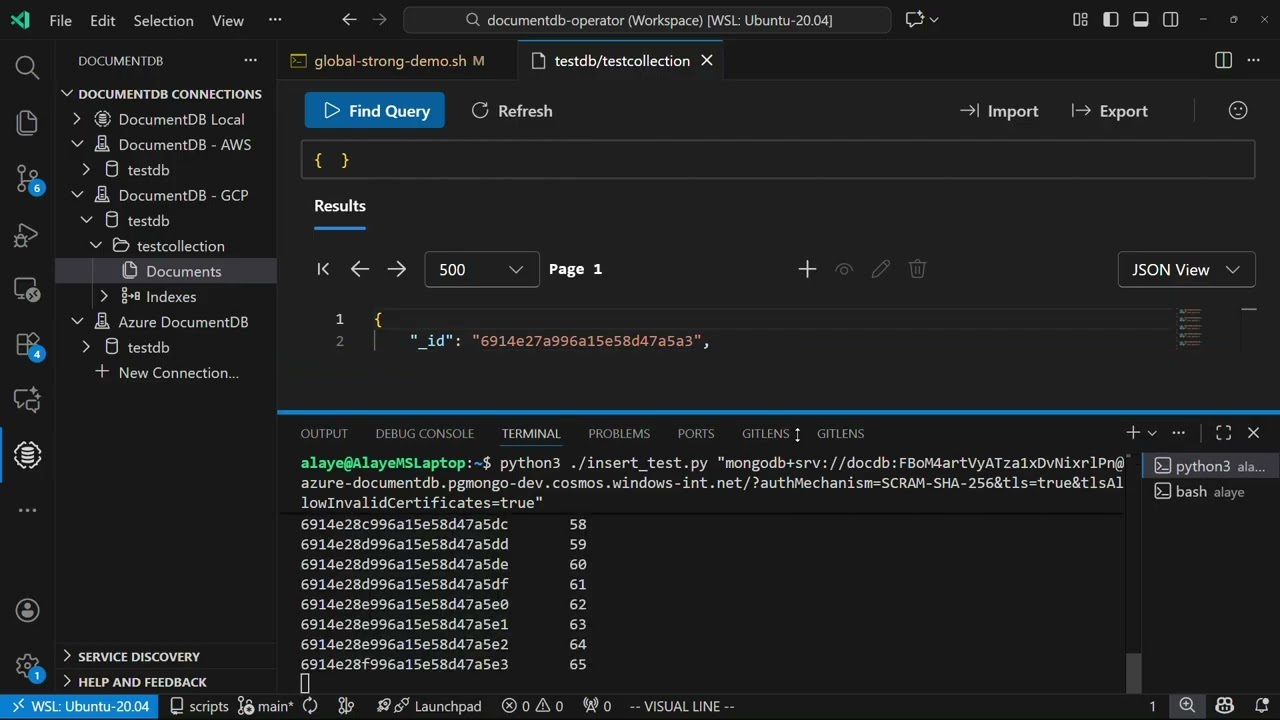Click the terminal vertical scrollbar
This screenshot has height=720, width=1280.
tap(1133, 672)
